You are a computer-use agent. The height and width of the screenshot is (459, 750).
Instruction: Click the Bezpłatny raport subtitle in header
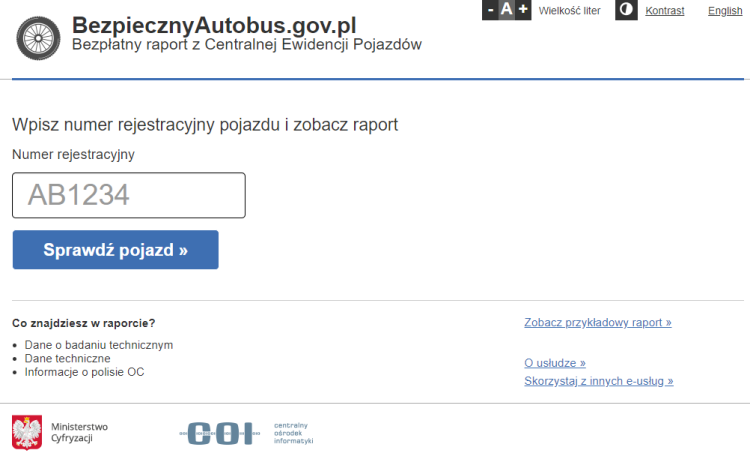pyautogui.click(x=247, y=46)
